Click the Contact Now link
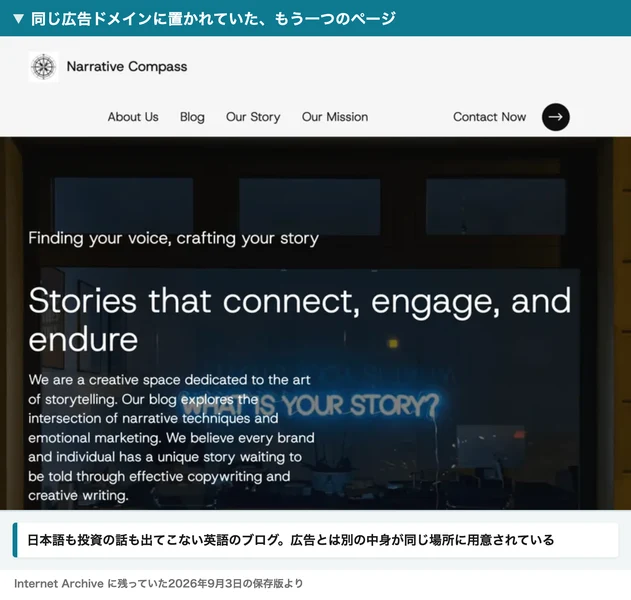The image size is (631, 600). click(489, 117)
